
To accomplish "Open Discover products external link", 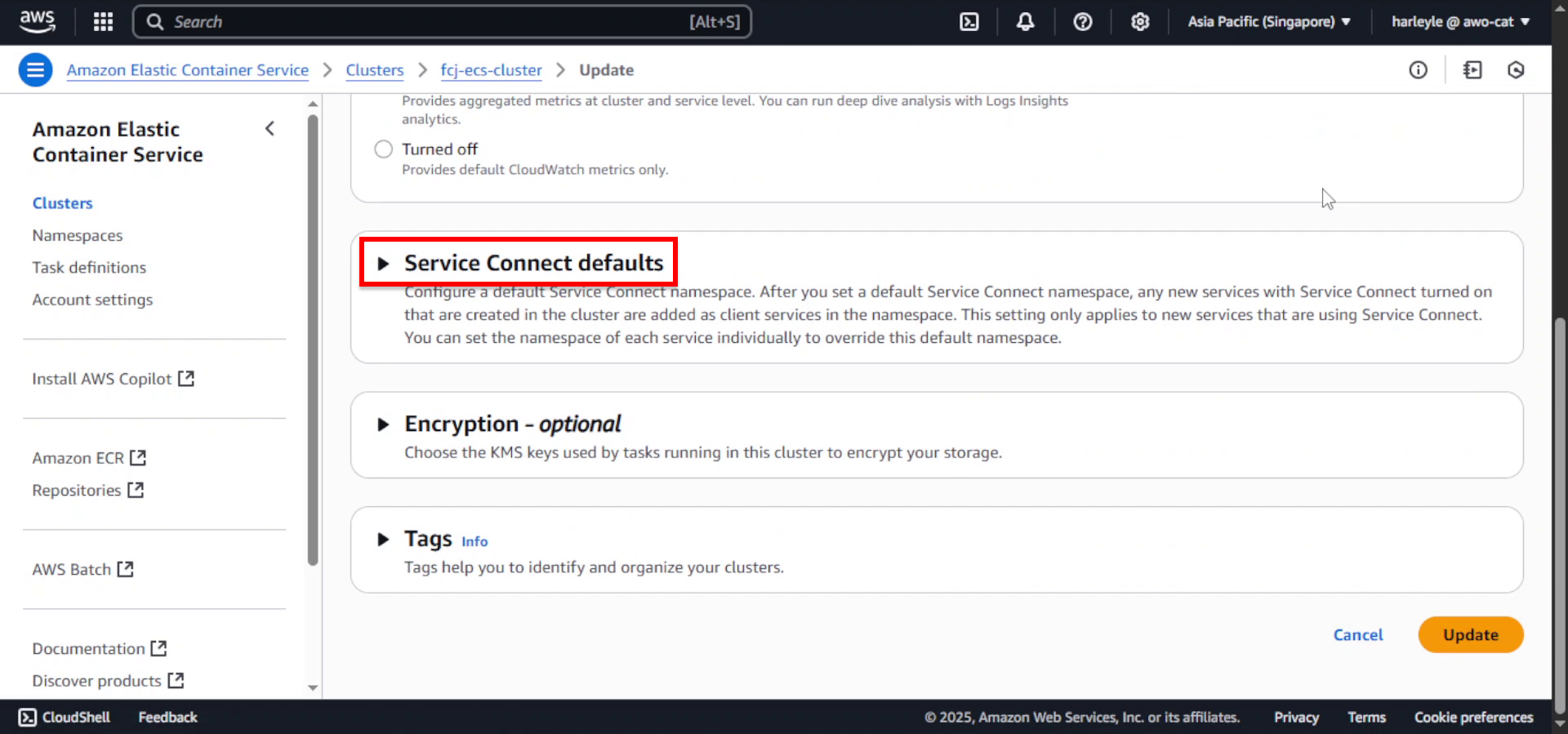I will pos(108,681).
